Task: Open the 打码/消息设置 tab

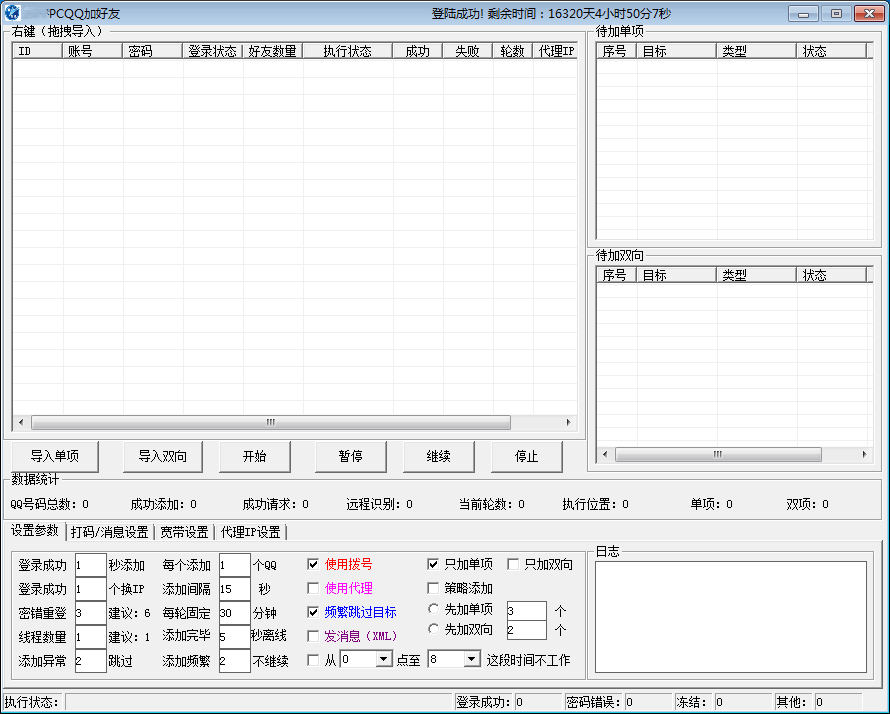Action: click(x=110, y=532)
